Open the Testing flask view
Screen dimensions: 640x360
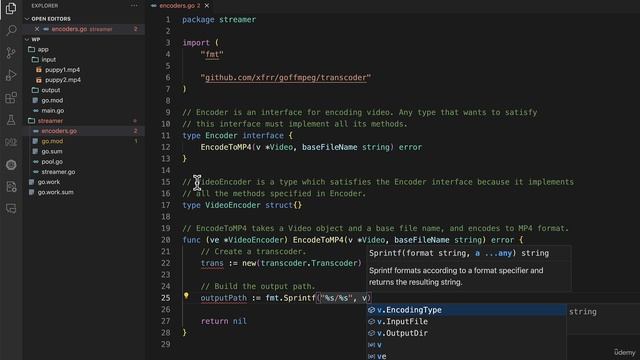(x=11, y=120)
